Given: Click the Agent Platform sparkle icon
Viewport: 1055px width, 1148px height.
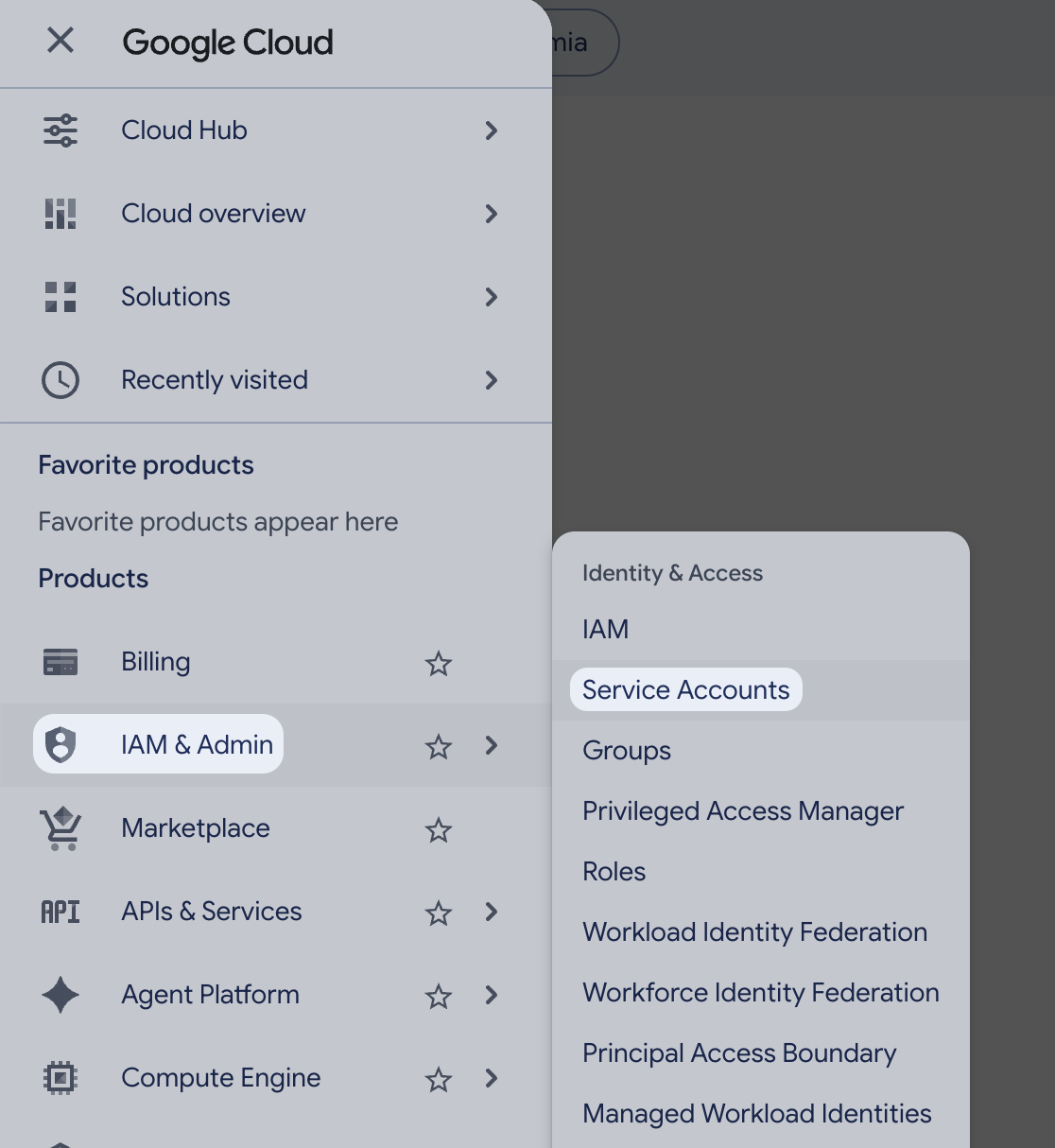Looking at the screenshot, I should coord(61,995).
